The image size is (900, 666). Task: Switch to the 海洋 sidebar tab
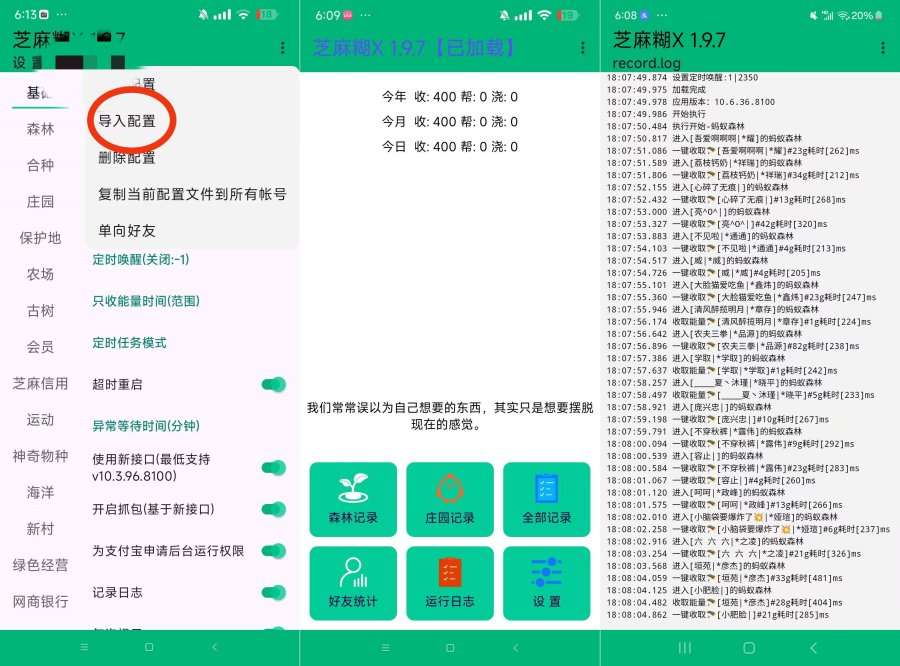[40, 493]
